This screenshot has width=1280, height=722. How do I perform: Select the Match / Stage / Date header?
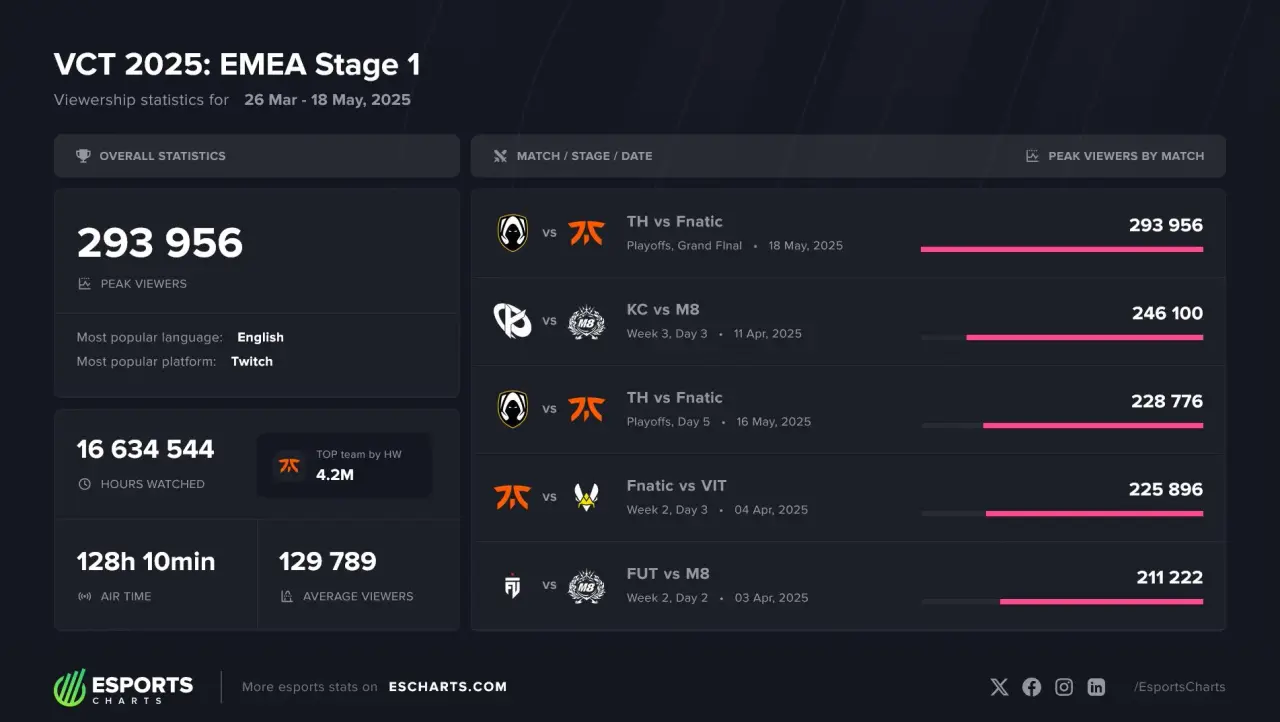pyautogui.click(x=584, y=156)
